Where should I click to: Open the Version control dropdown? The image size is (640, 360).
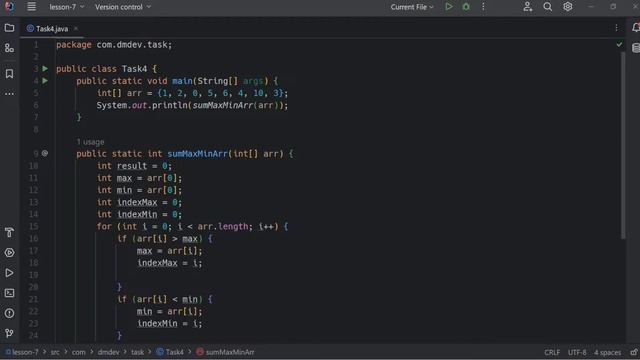pyautogui.click(x=123, y=7)
